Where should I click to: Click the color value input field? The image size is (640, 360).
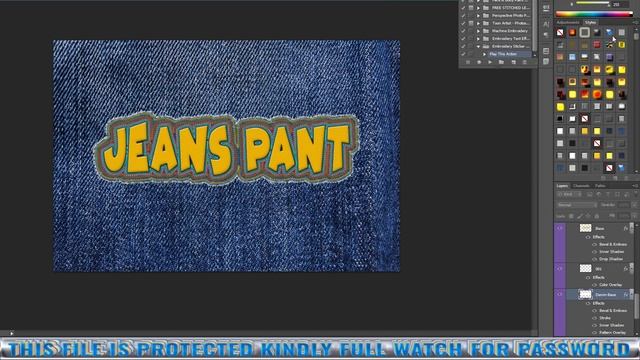tap(619, 4)
